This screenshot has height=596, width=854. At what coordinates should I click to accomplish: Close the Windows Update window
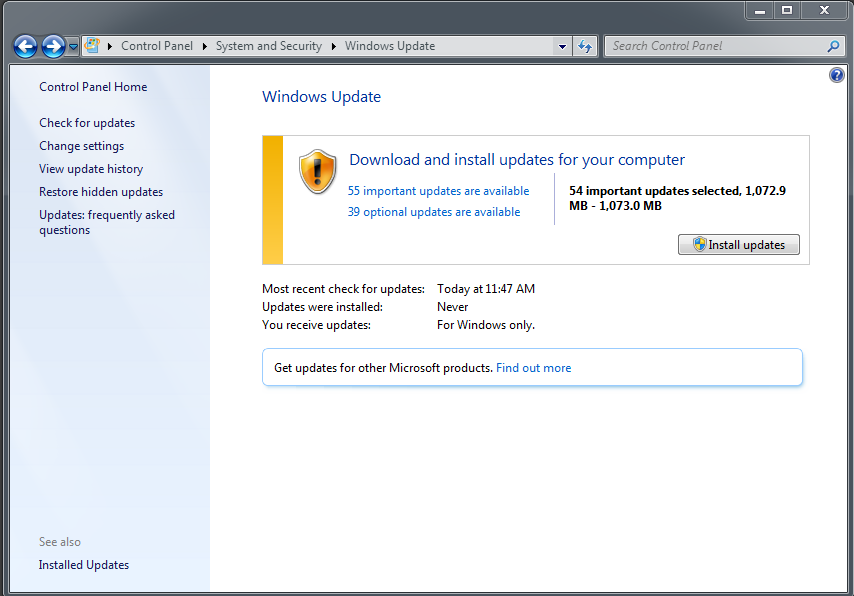tap(824, 10)
